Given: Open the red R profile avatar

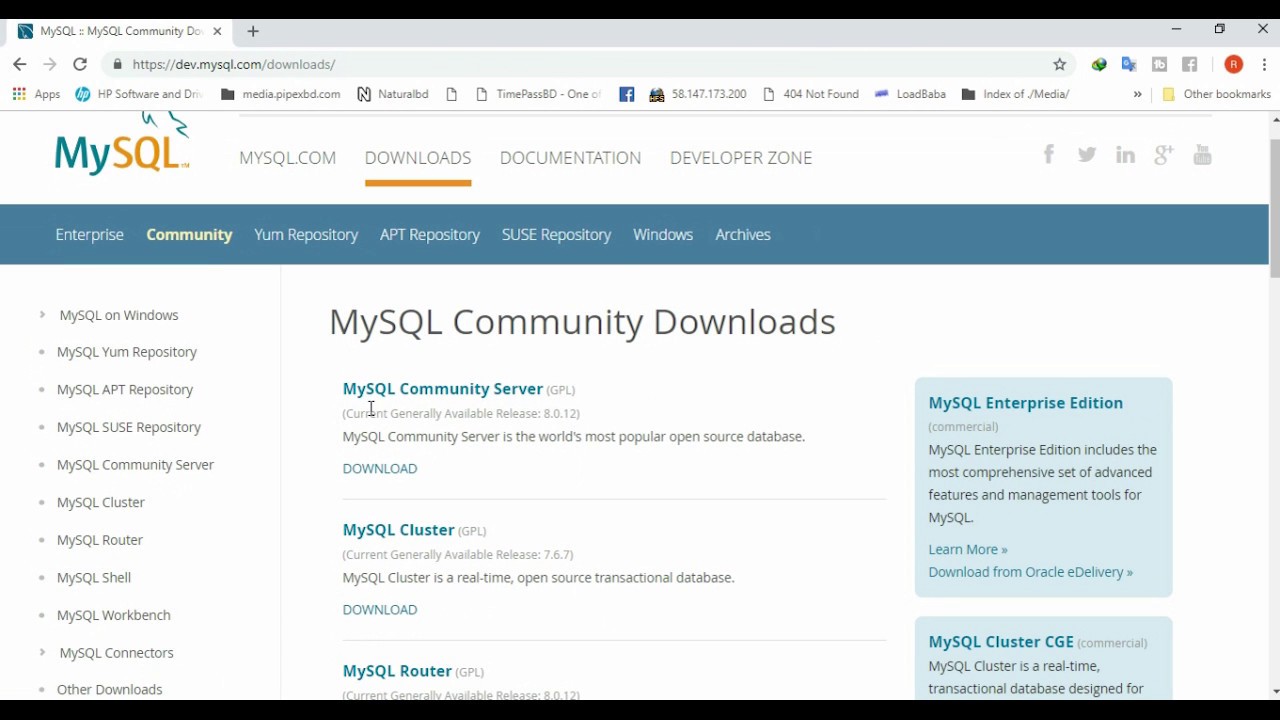Looking at the screenshot, I should pyautogui.click(x=1234, y=64).
